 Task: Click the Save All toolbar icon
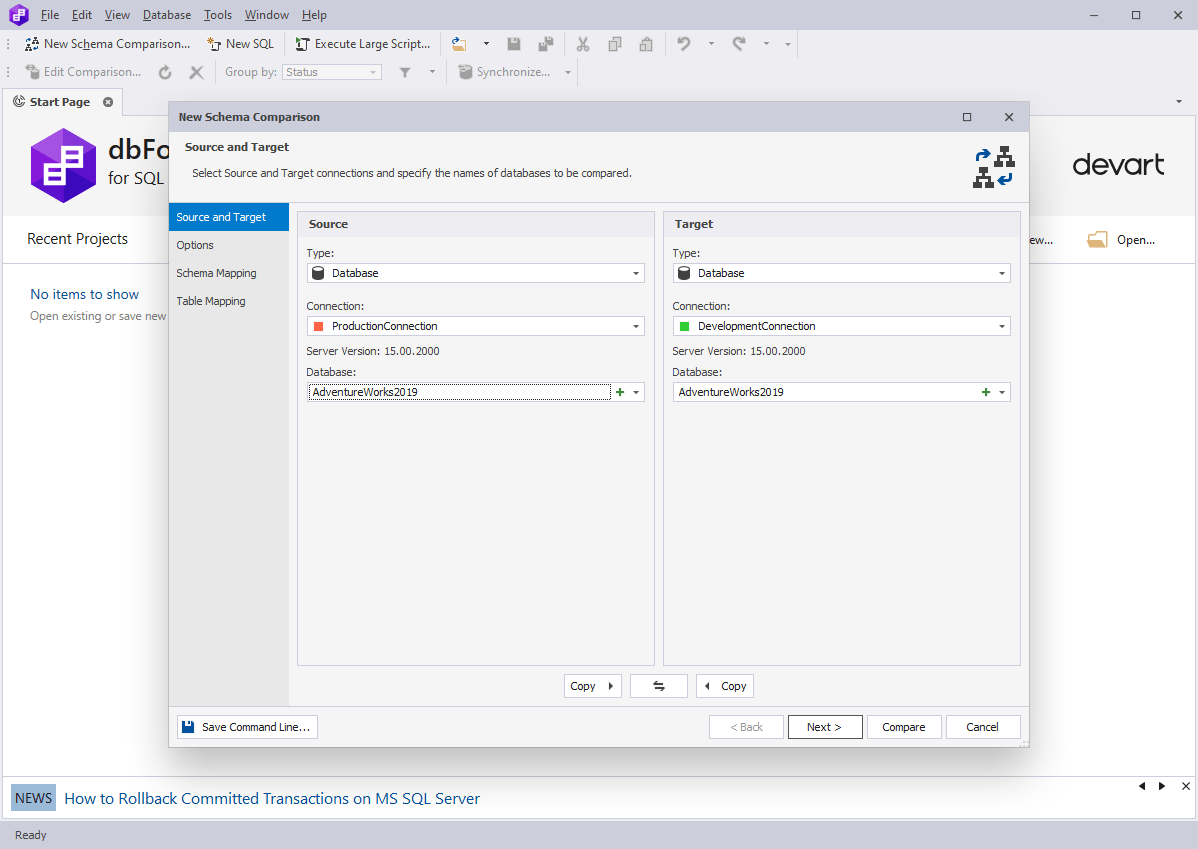(x=546, y=44)
